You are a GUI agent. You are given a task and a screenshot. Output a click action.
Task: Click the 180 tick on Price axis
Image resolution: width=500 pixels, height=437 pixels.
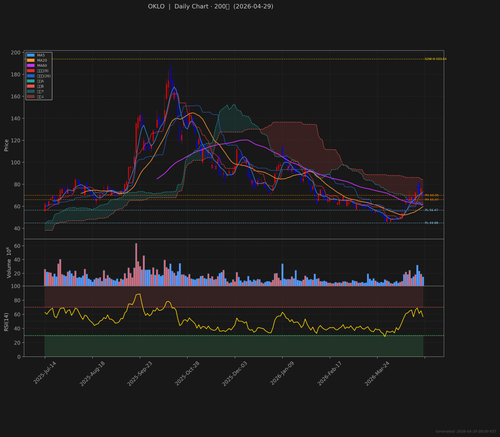coord(15,75)
